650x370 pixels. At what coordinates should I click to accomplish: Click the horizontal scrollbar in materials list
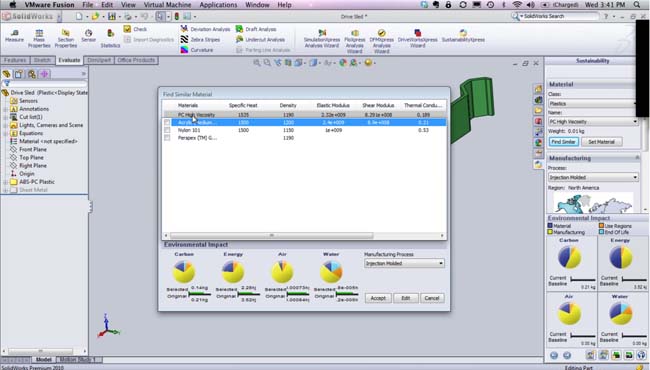coord(272,235)
